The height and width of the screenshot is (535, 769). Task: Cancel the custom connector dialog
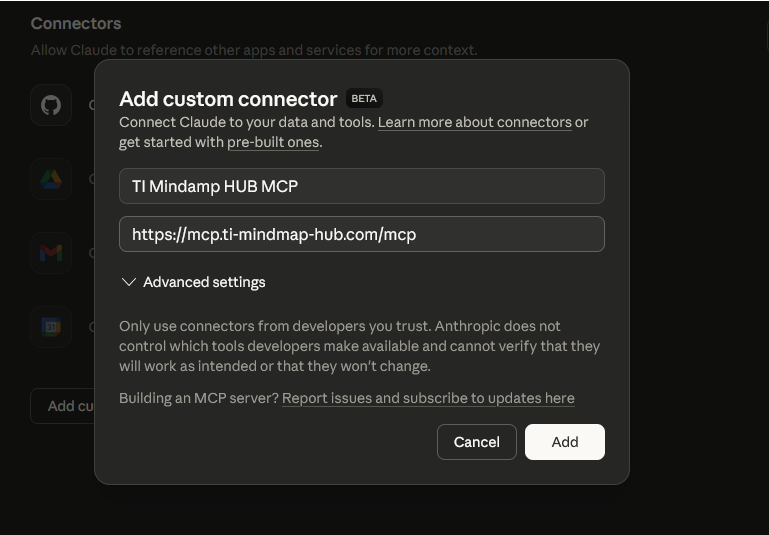pos(476,442)
